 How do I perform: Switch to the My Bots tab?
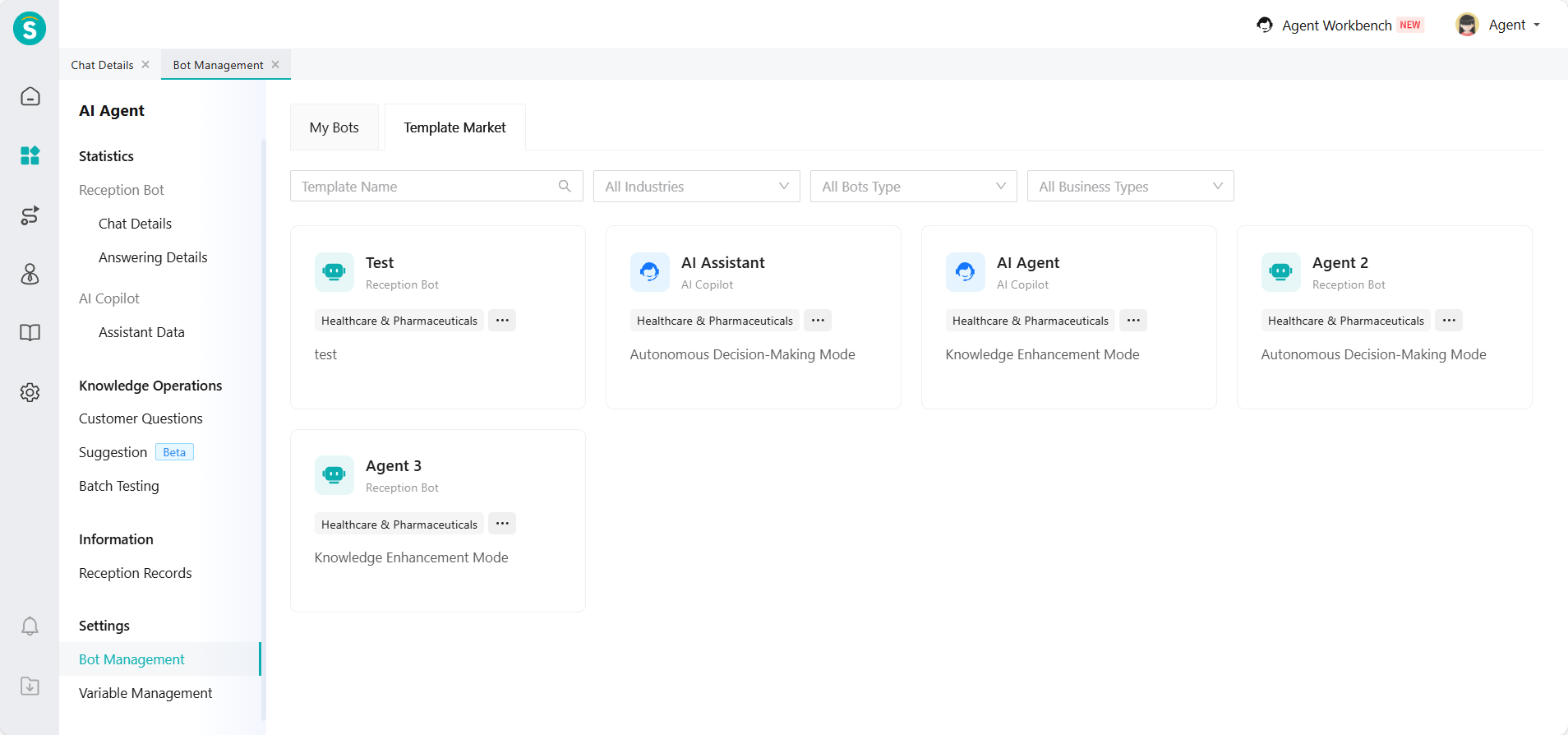(334, 127)
